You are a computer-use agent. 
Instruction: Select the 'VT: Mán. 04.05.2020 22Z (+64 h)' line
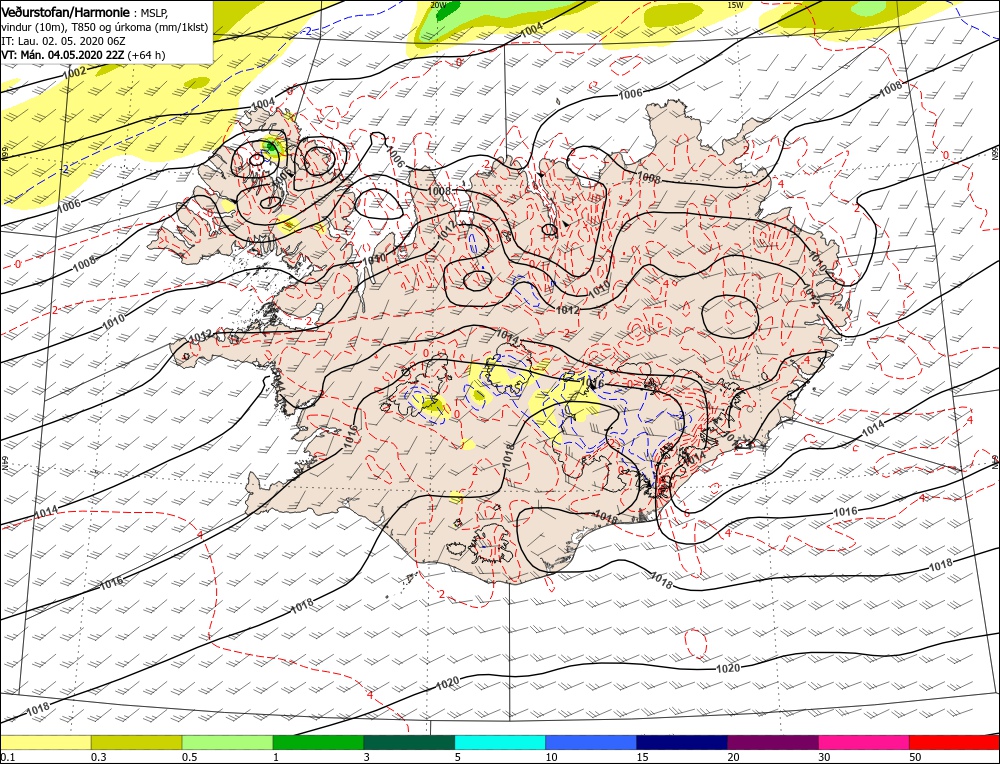[83, 55]
